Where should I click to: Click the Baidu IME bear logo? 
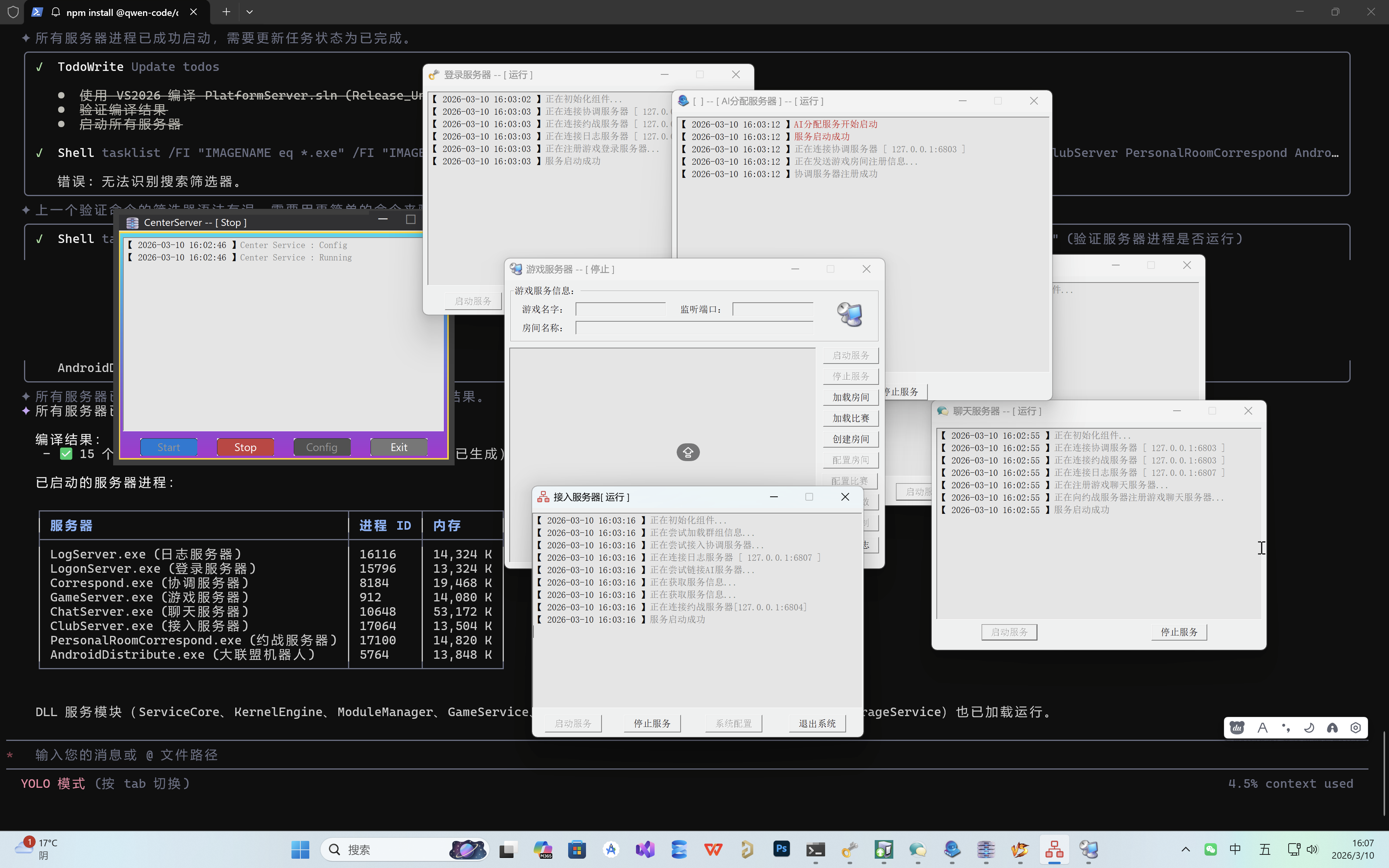[x=1237, y=728]
